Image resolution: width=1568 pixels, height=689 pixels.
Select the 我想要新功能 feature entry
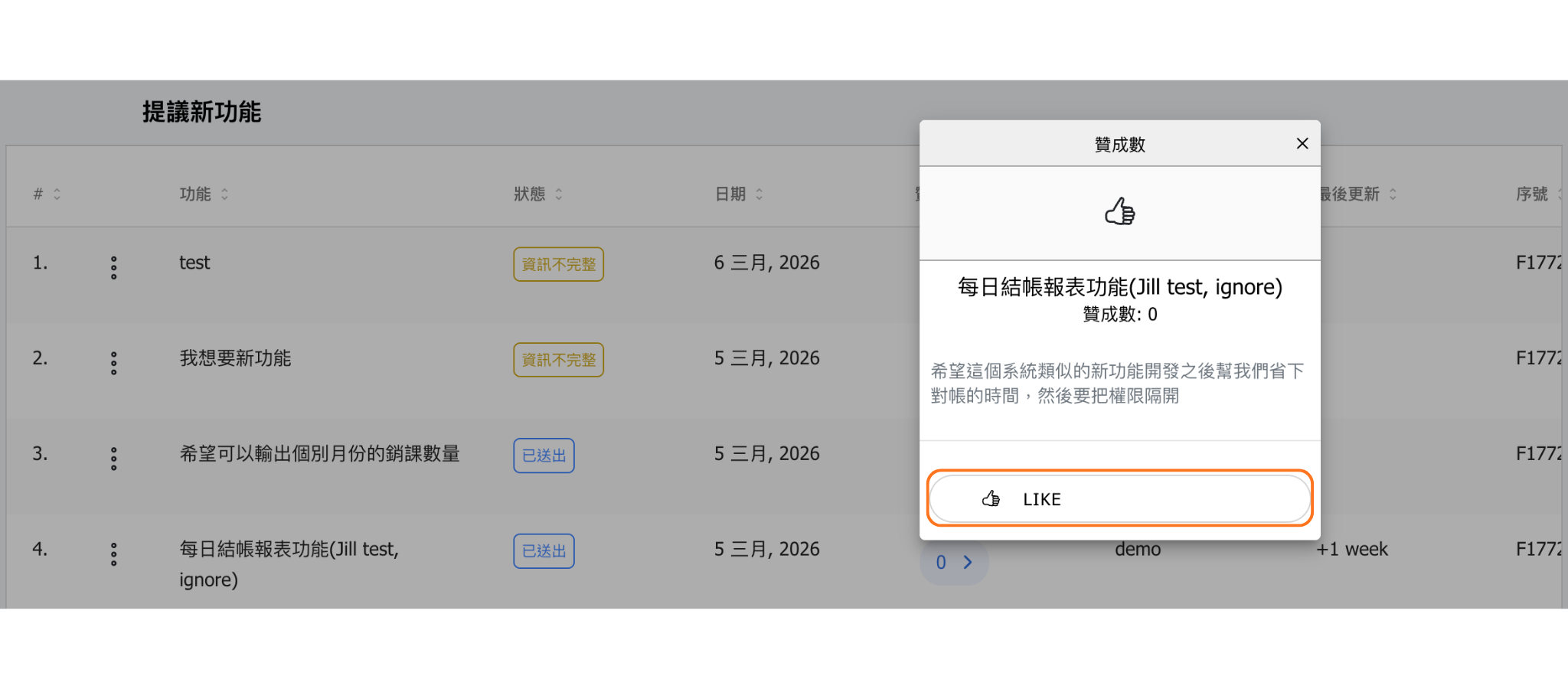[x=235, y=358]
